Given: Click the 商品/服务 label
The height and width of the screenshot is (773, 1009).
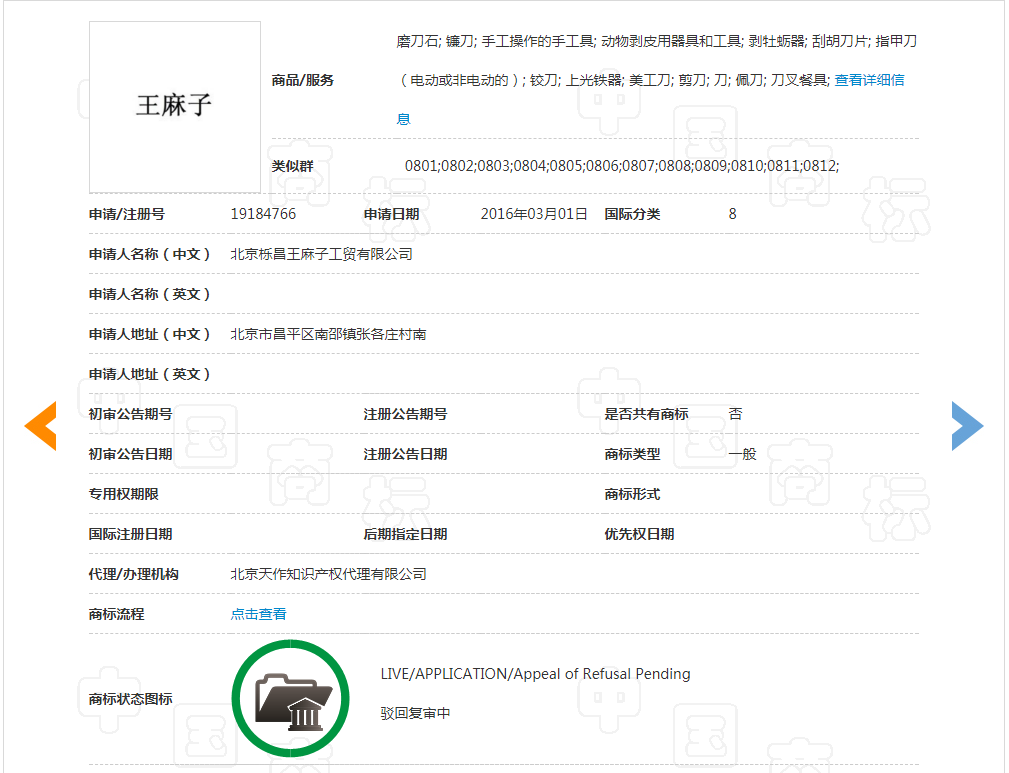Looking at the screenshot, I should [302, 80].
